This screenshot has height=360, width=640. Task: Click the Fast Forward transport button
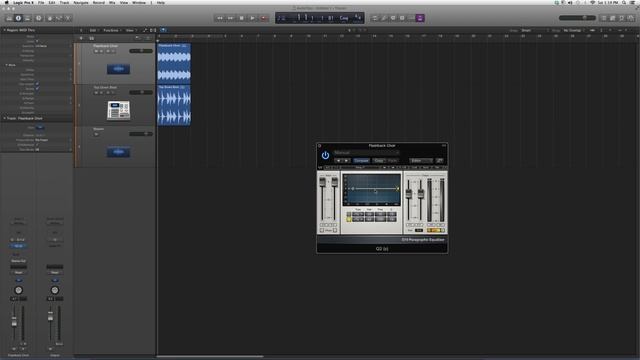click(231, 18)
